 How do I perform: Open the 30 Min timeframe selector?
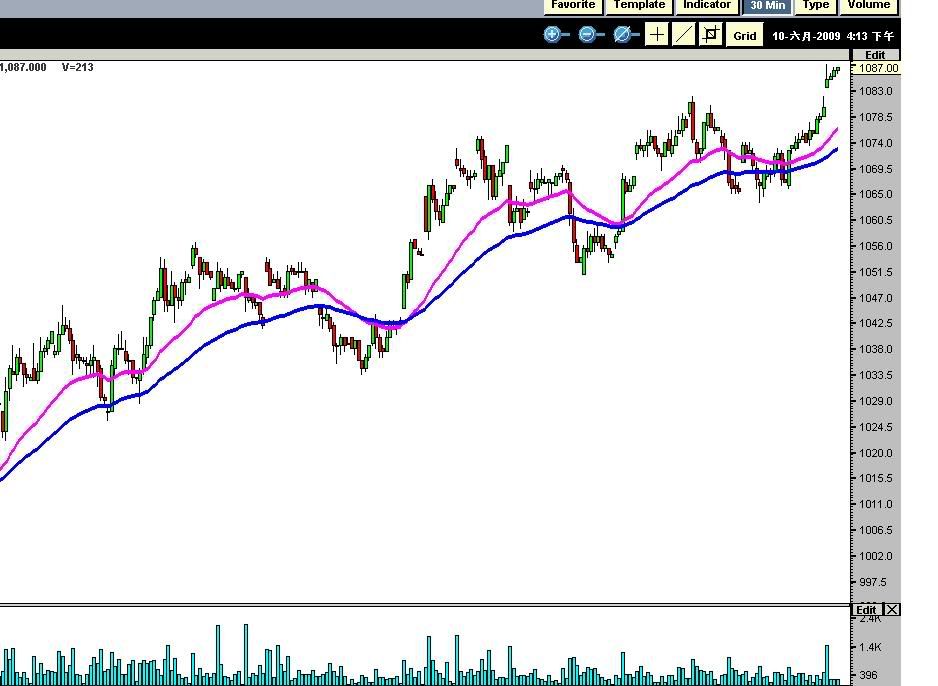(767, 5)
